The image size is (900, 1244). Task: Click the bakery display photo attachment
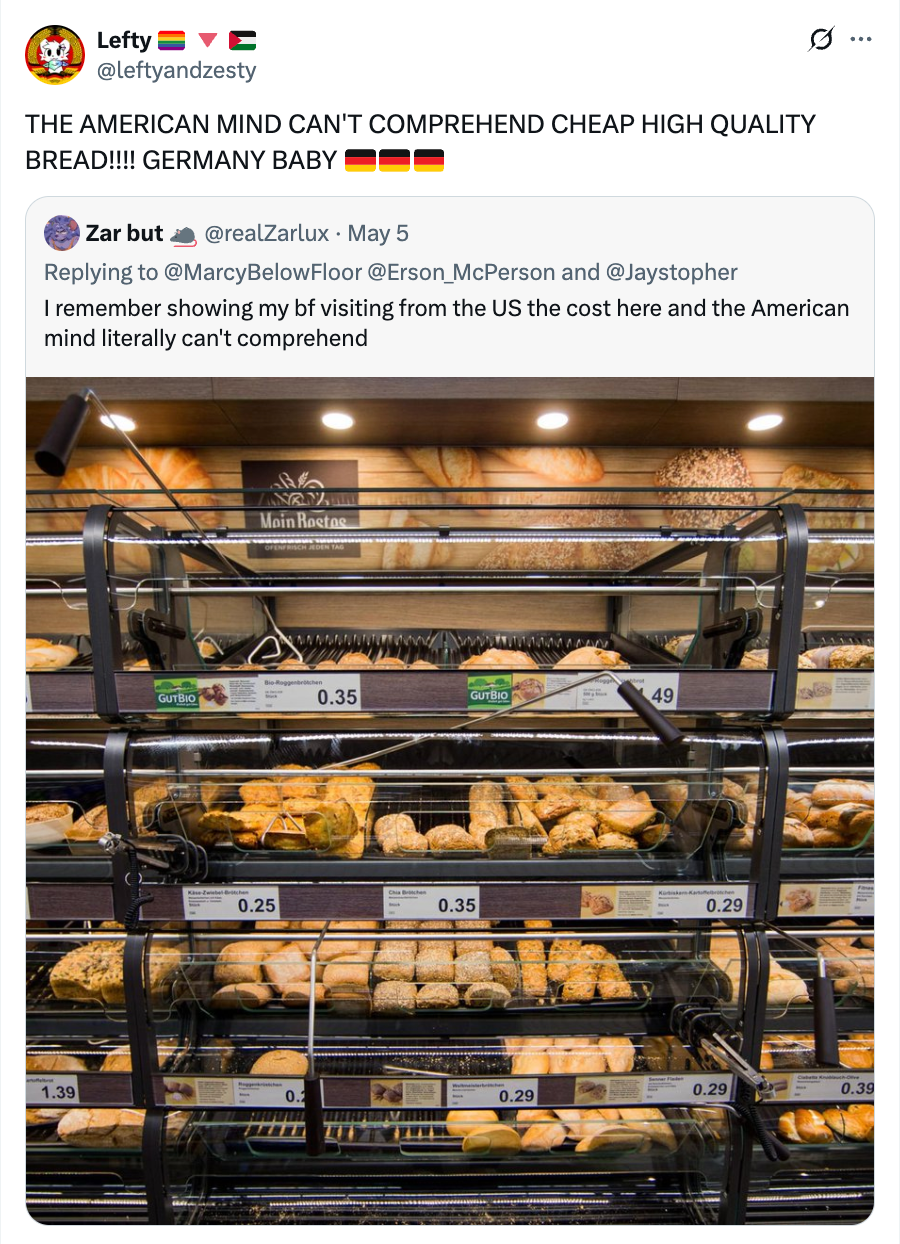pos(450,800)
